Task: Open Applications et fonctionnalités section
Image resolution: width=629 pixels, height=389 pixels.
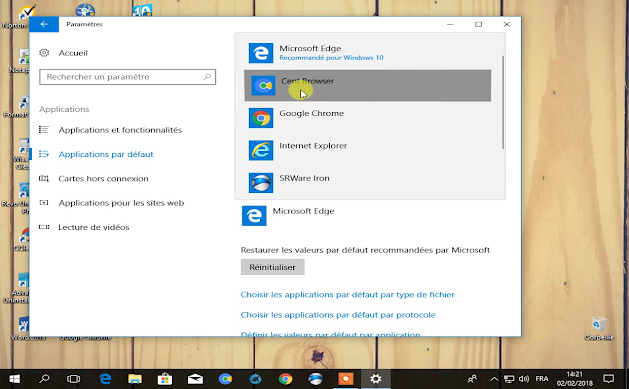Action: click(x=110, y=130)
